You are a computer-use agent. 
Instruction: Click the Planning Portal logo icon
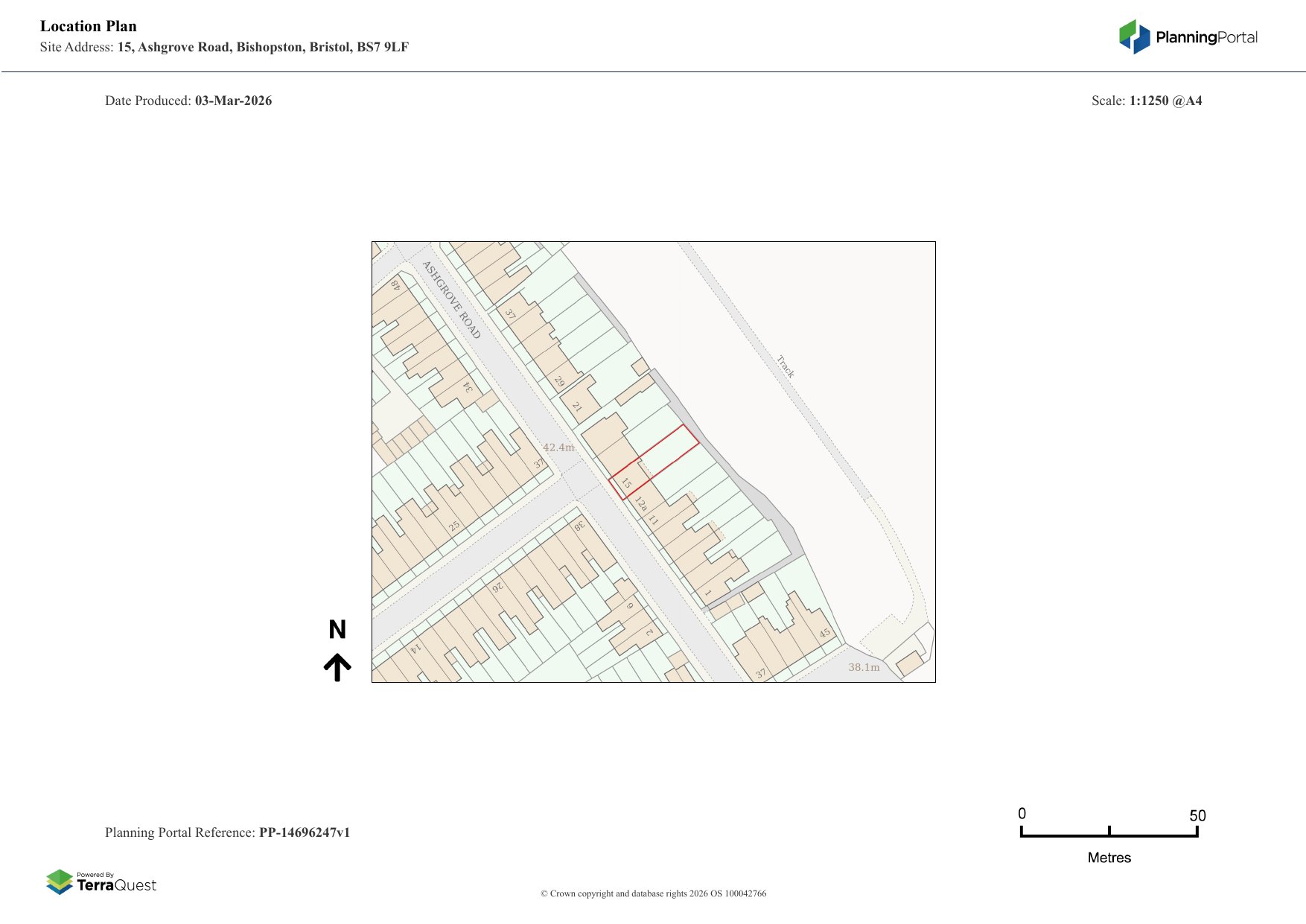coord(1134,36)
